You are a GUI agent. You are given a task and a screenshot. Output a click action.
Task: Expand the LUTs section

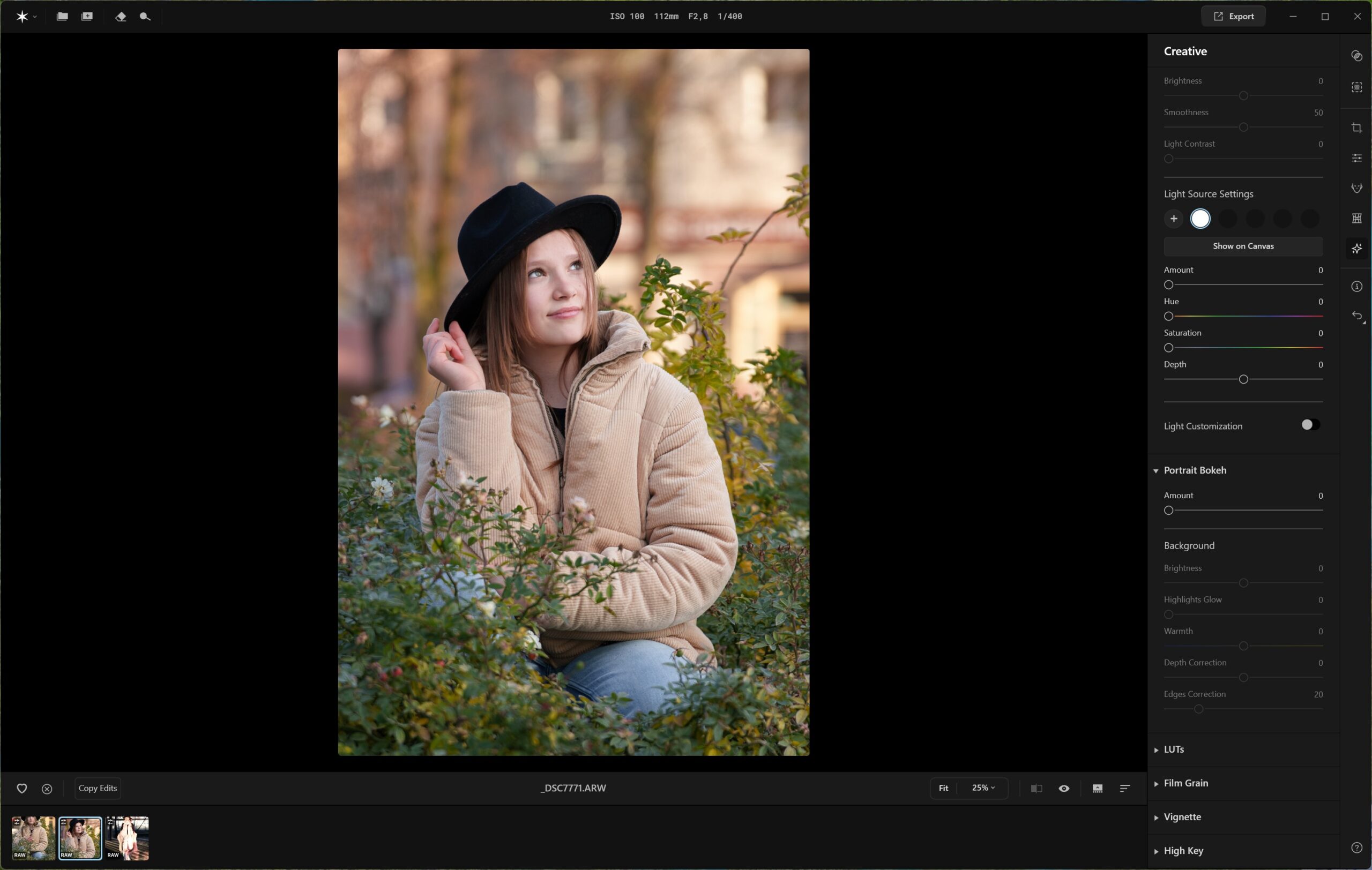(1173, 749)
